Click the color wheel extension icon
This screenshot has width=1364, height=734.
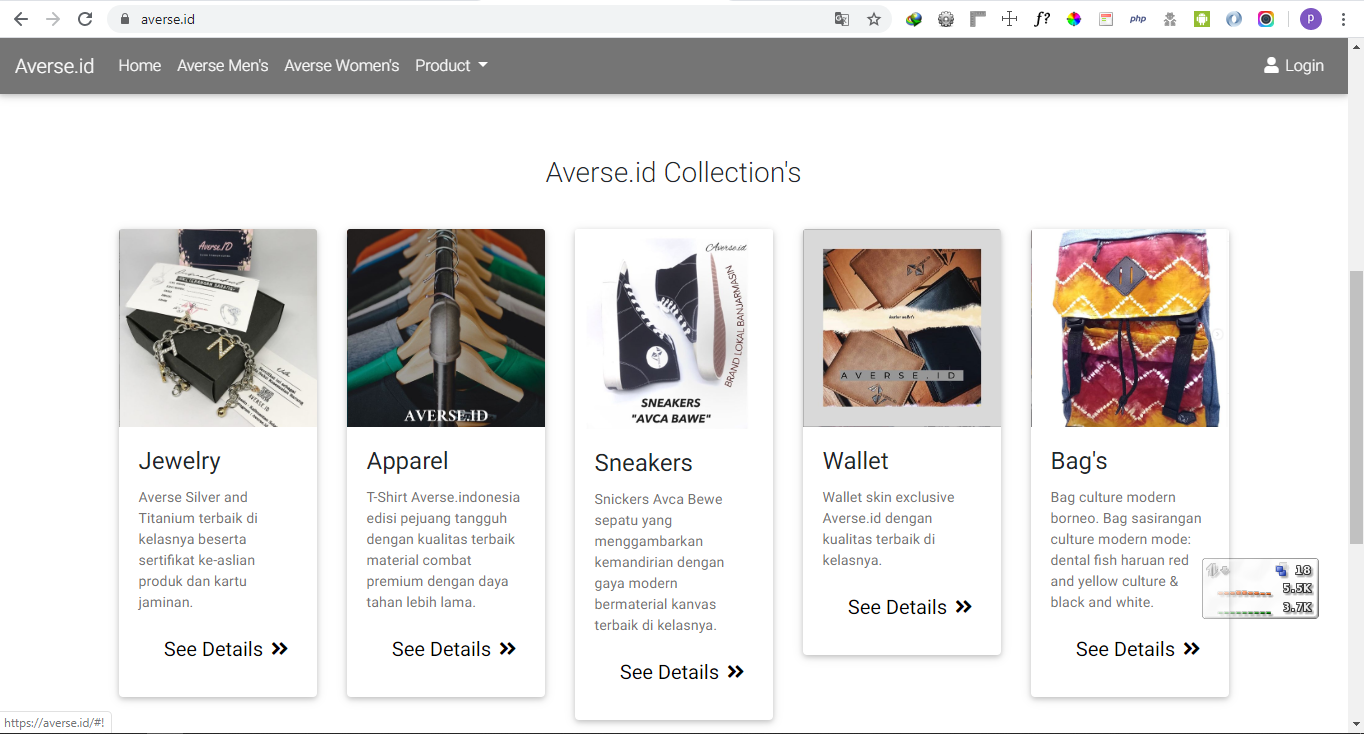pyautogui.click(x=1074, y=19)
